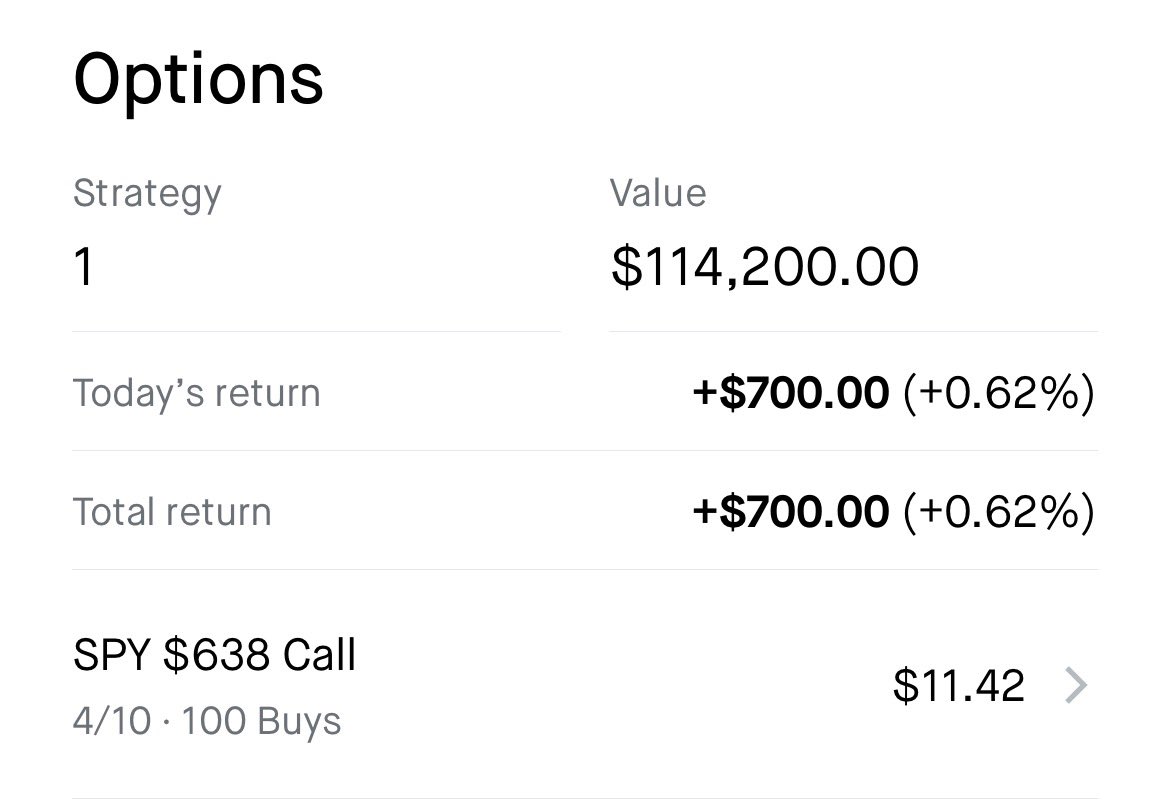Image resolution: width=1170 pixels, height=801 pixels.
Task: Click the divider line under $114,200.00
Action: pos(852,331)
